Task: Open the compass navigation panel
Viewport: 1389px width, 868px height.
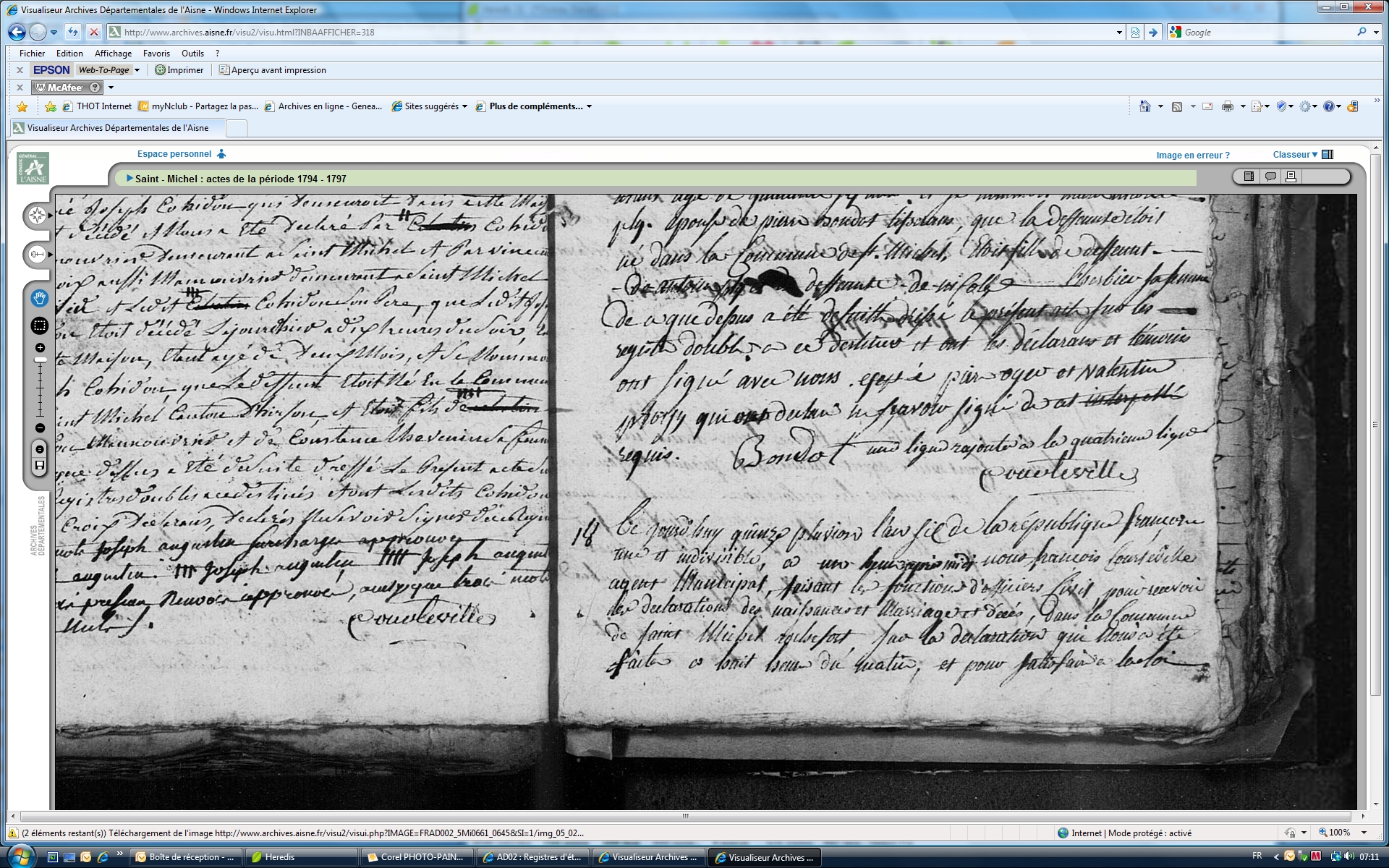Action: 37,216
